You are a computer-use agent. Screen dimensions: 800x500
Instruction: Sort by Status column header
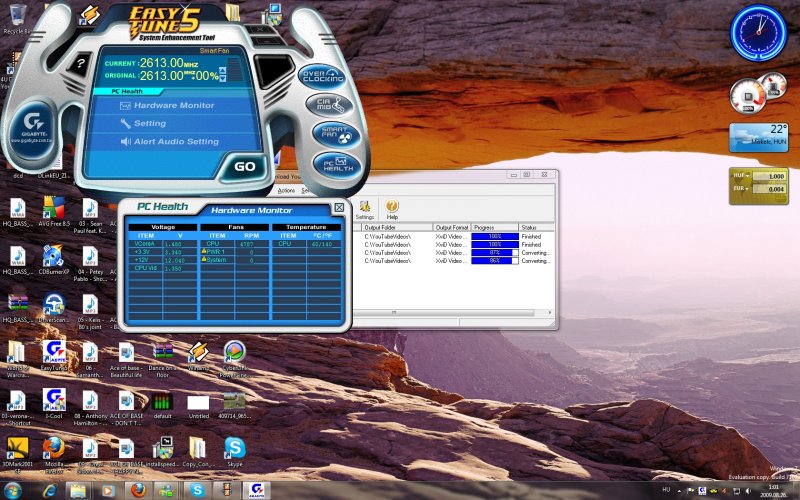[536, 227]
